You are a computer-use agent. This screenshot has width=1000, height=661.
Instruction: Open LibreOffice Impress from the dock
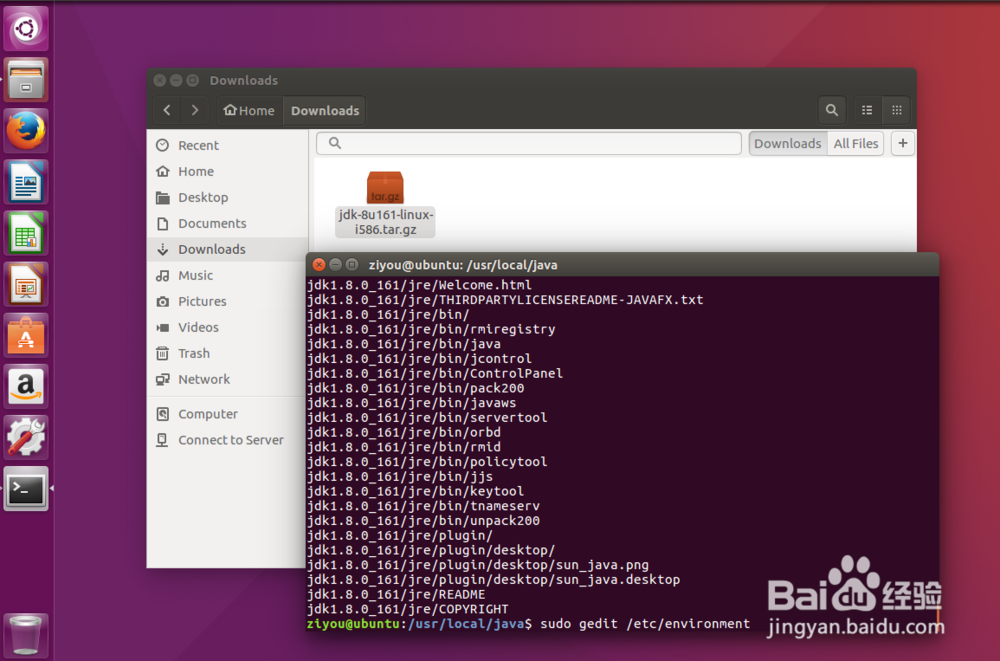point(26,284)
